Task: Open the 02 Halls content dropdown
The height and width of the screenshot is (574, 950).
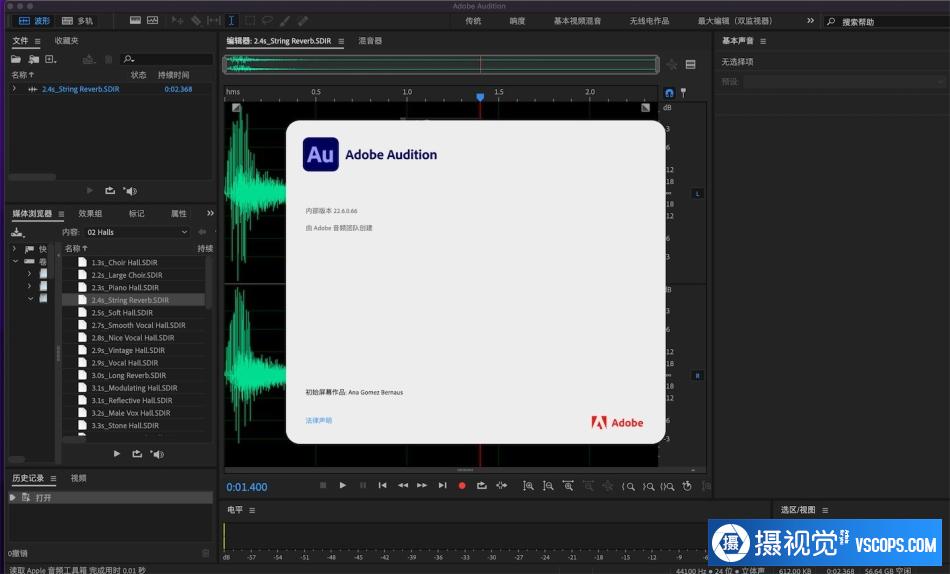Action: click(x=137, y=232)
